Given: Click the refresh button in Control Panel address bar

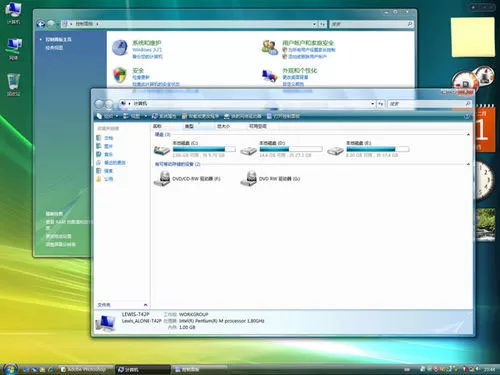Looking at the screenshot, I should pos(323,24).
